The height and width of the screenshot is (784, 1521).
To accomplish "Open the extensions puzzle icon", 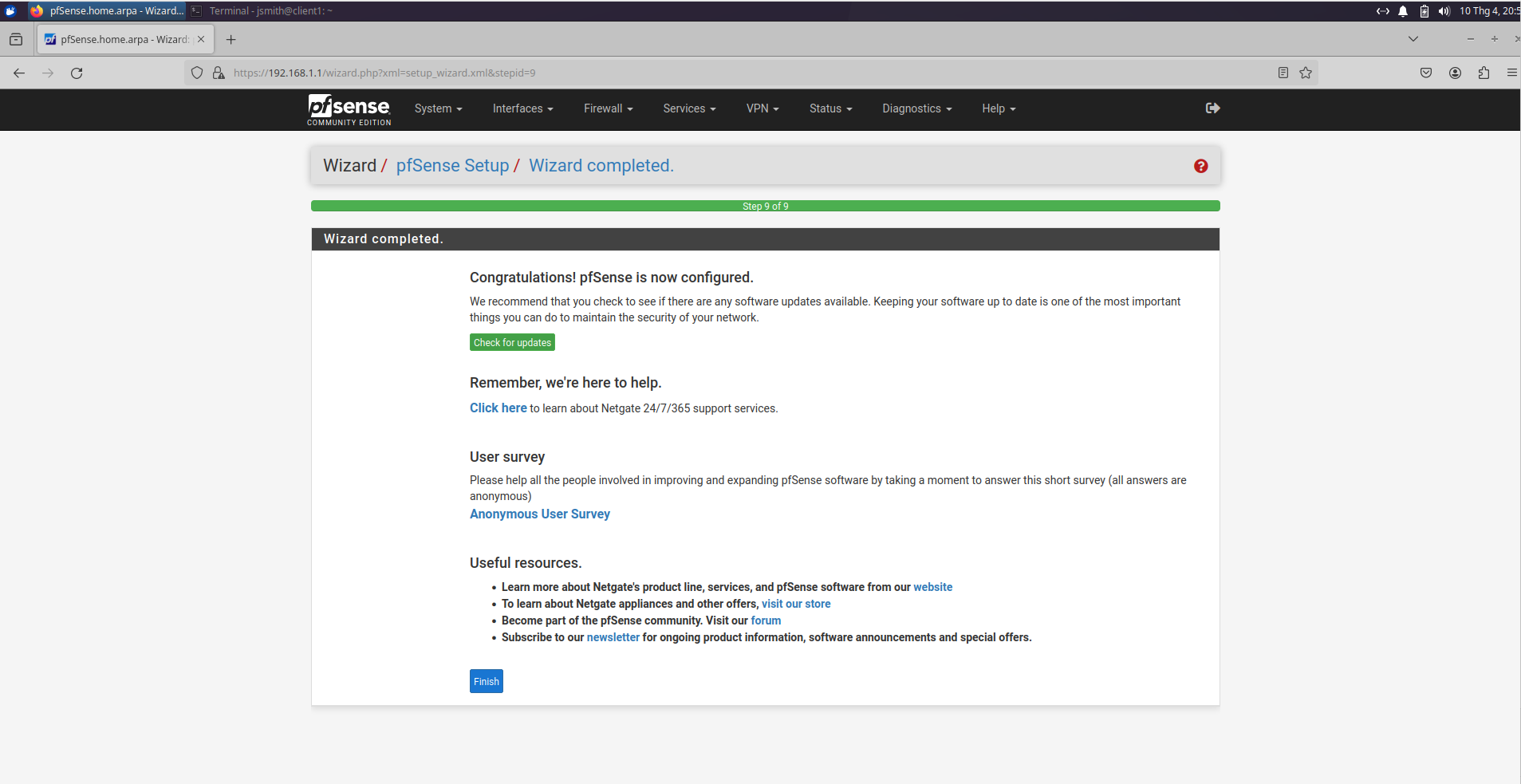I will click(1484, 73).
